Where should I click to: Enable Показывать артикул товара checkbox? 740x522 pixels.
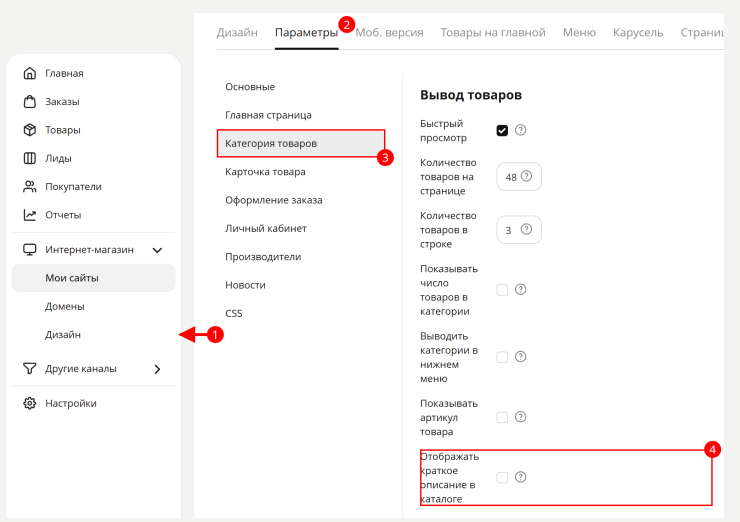[502, 417]
